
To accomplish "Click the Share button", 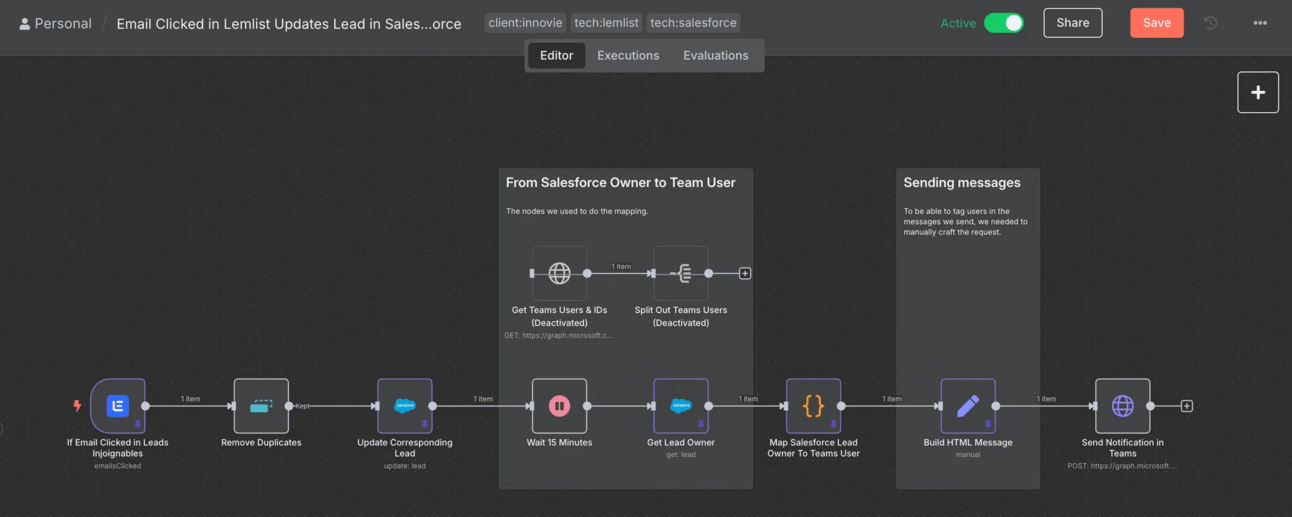I will pos(1073,23).
